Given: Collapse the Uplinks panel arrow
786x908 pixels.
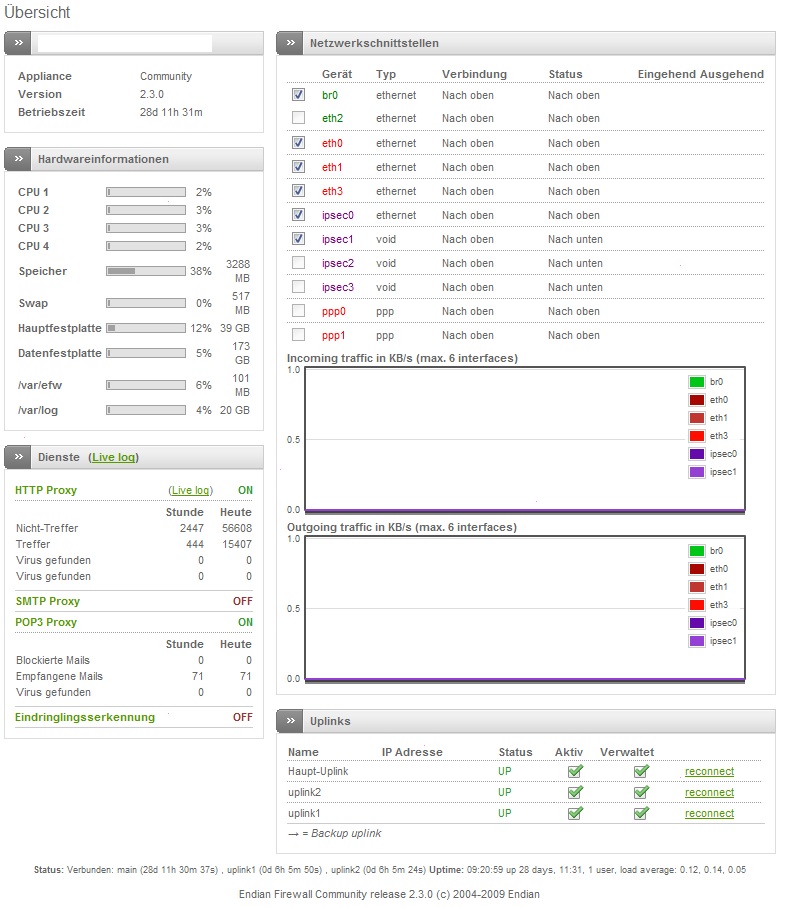Looking at the screenshot, I should pos(291,721).
